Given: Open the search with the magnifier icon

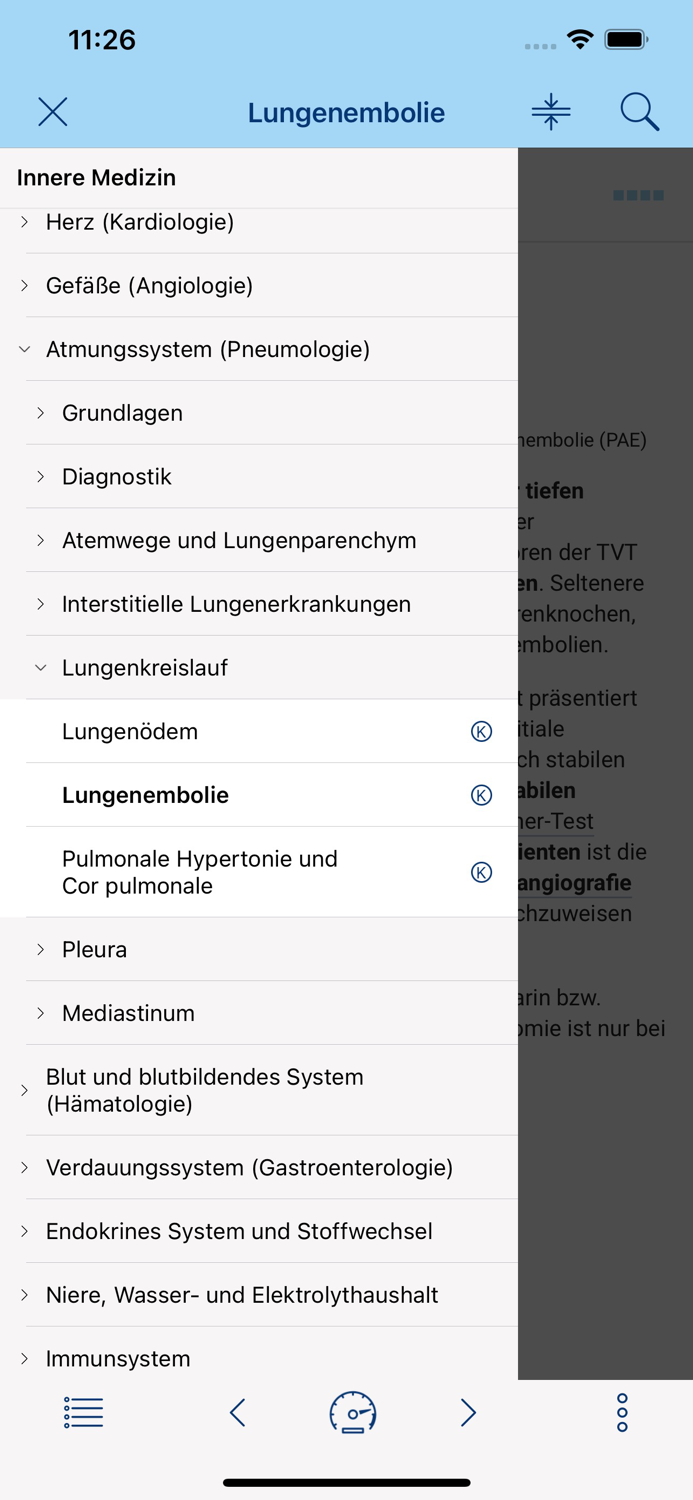Looking at the screenshot, I should [640, 111].
